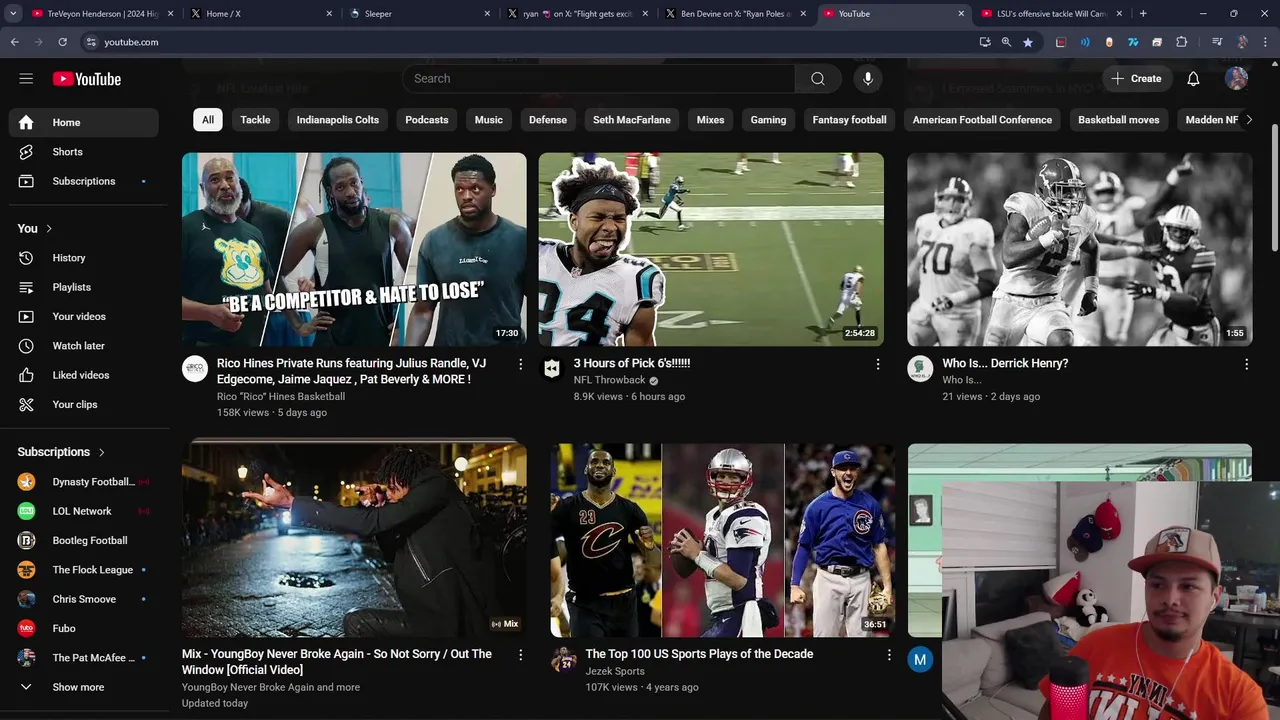Click the page vertical scrollbar
This screenshot has height=720, width=1280.
[1274, 185]
